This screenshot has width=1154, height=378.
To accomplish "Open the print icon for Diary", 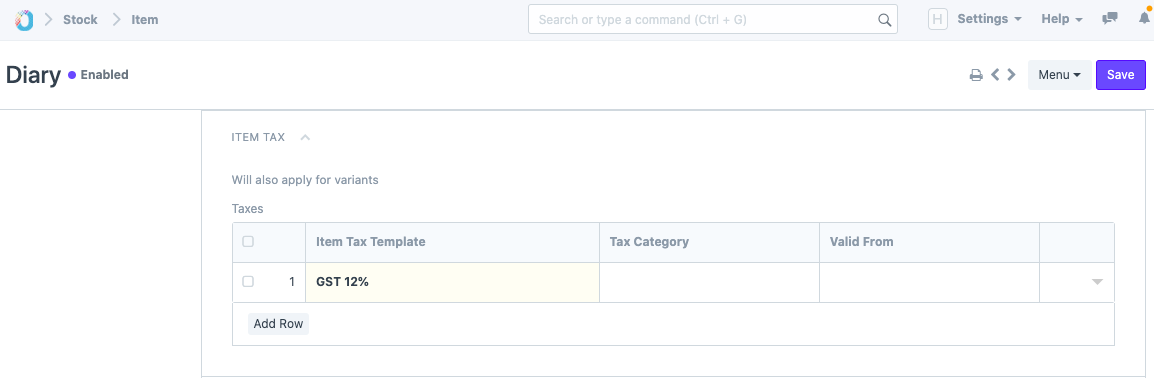I will point(976,75).
